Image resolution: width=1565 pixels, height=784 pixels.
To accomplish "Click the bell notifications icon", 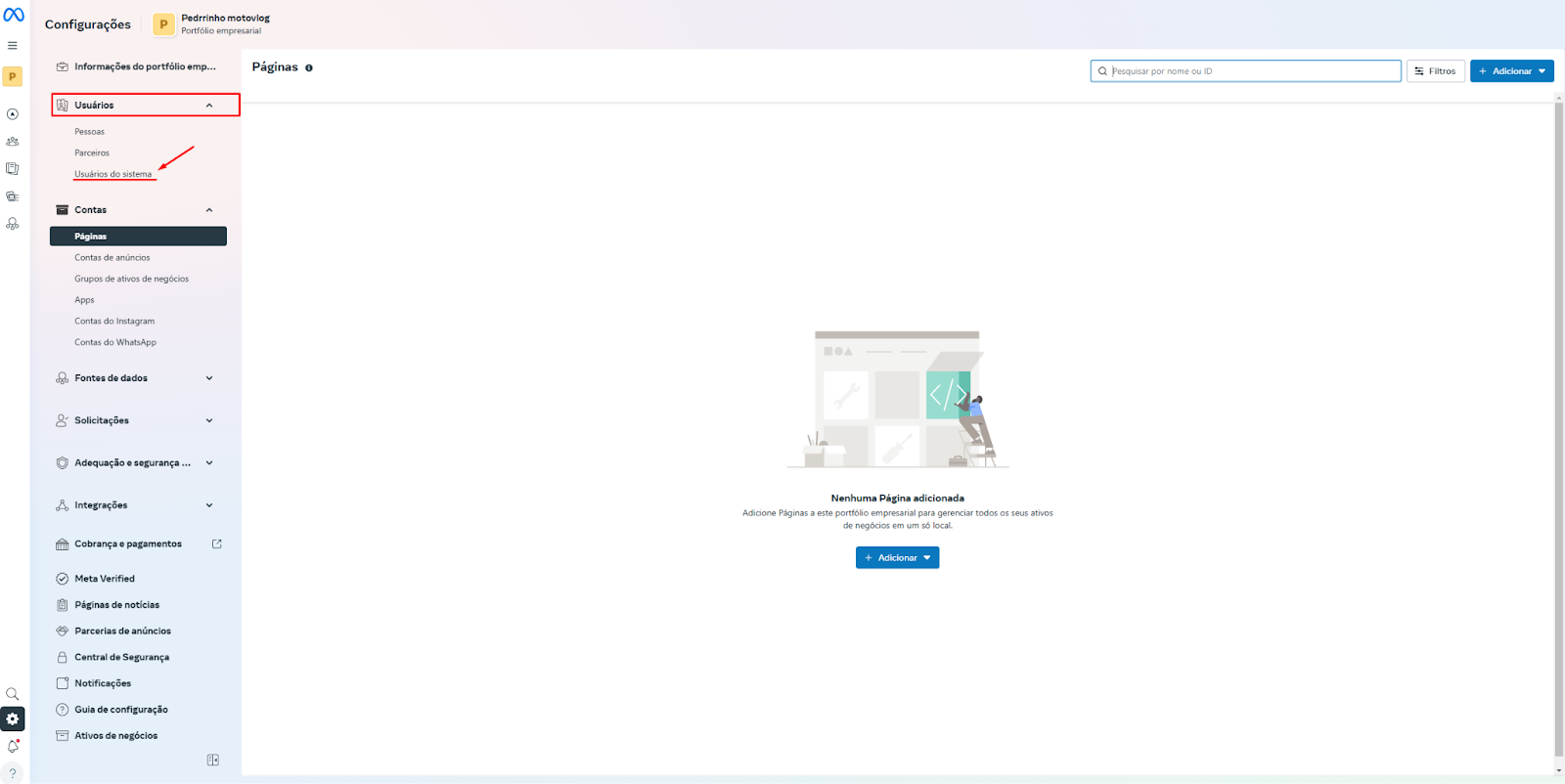I will 13,747.
